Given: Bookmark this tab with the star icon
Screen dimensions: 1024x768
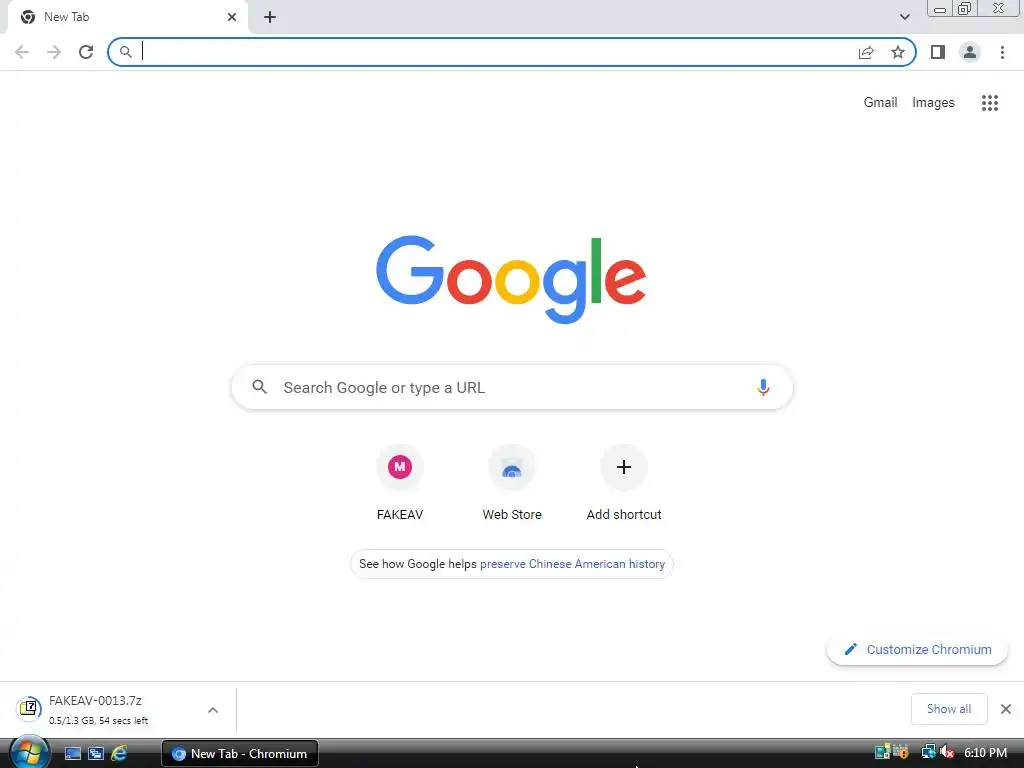Looking at the screenshot, I should pyautogui.click(x=898, y=52).
